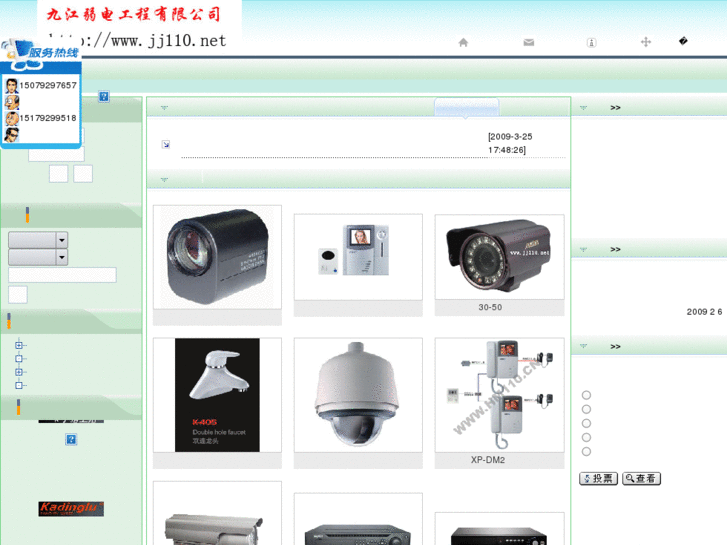
Task: Click the second tree node box in the left tree
Action: (19, 359)
